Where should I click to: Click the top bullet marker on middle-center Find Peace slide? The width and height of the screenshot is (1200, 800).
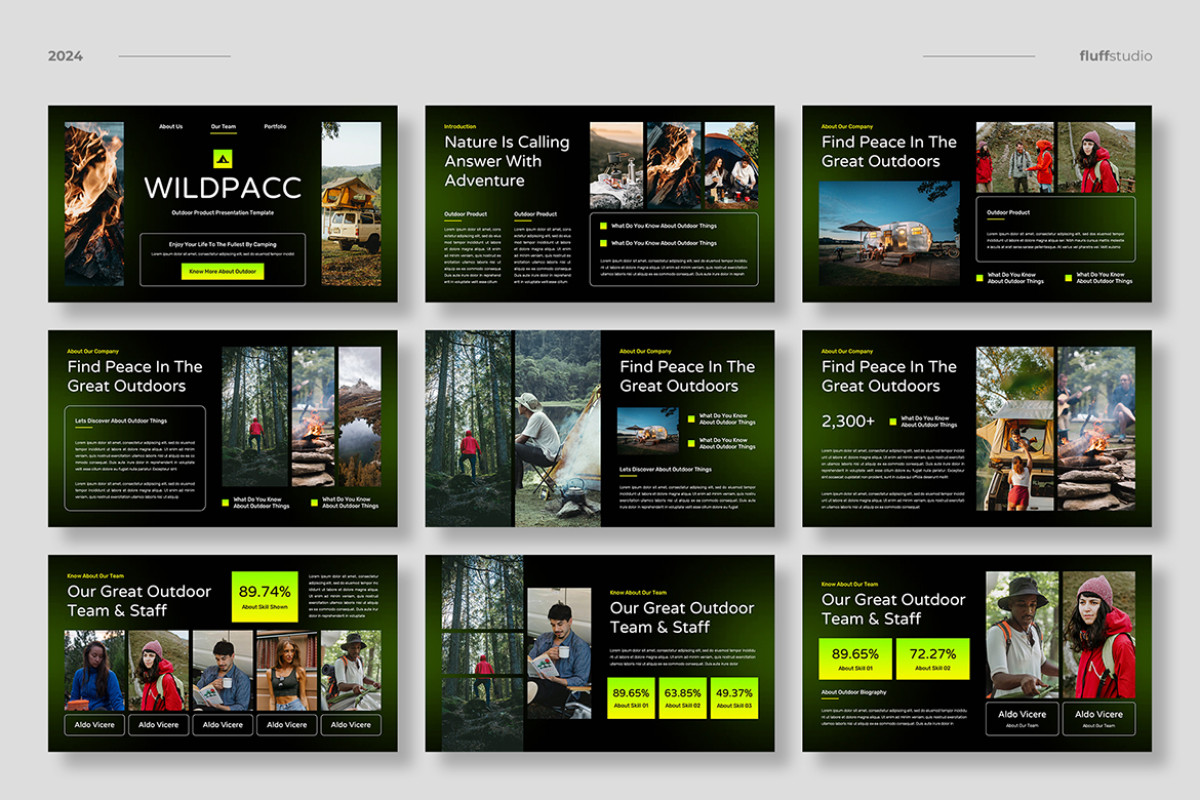click(x=691, y=419)
